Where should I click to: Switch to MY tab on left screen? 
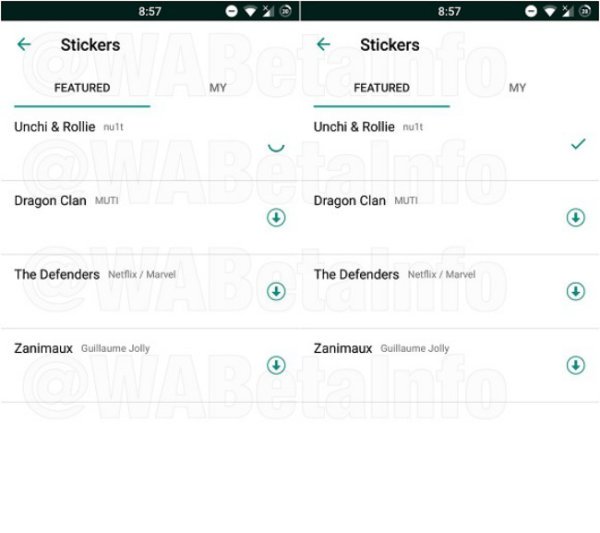218,88
